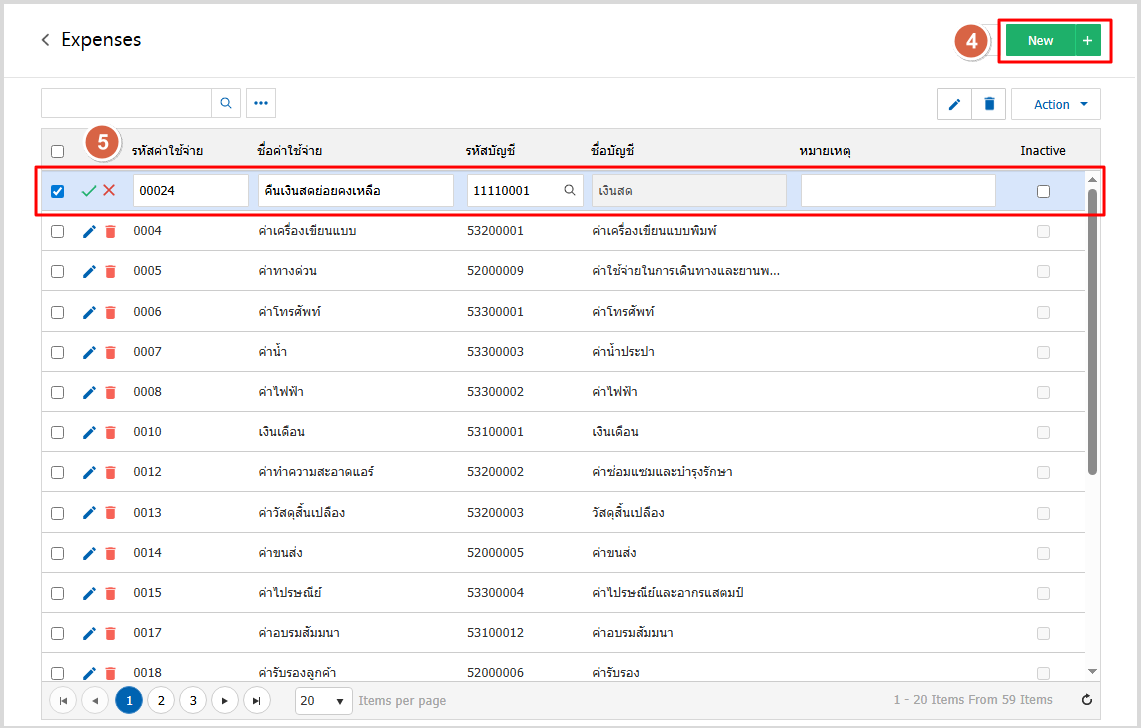Open the Action dropdown menu
This screenshot has width=1141, height=728.
pos(1056,104)
